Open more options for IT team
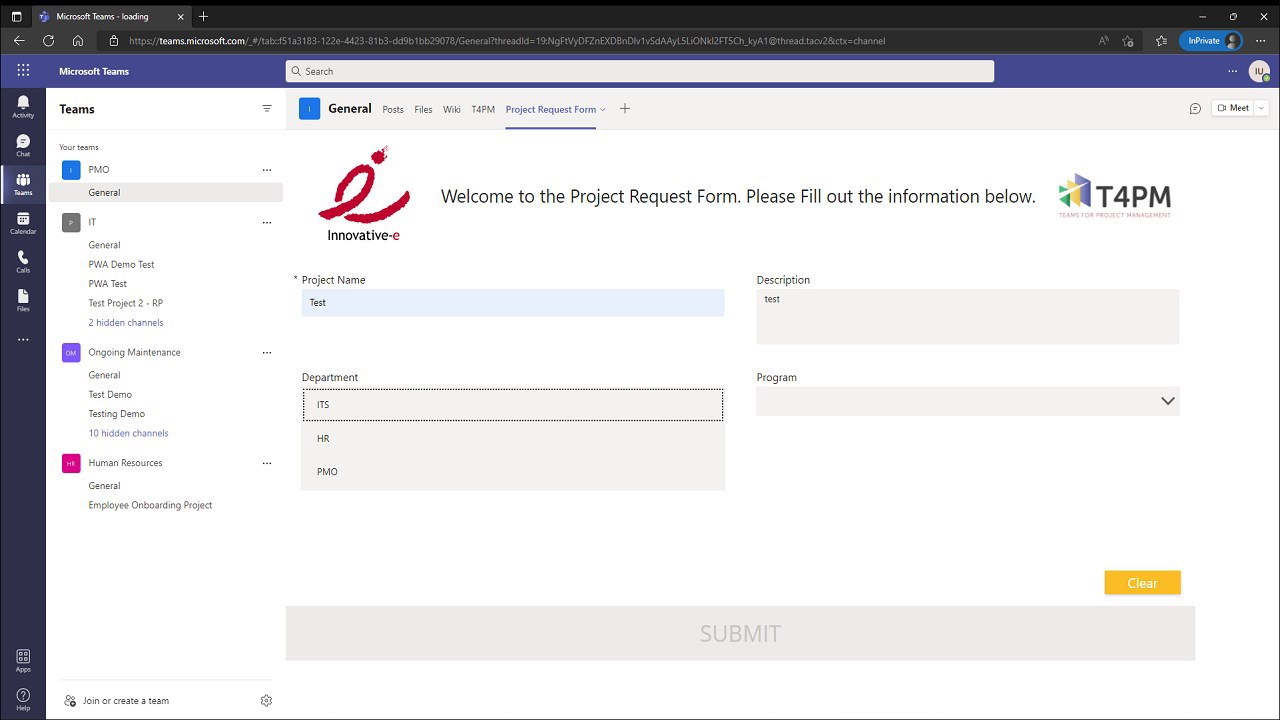 click(267, 222)
